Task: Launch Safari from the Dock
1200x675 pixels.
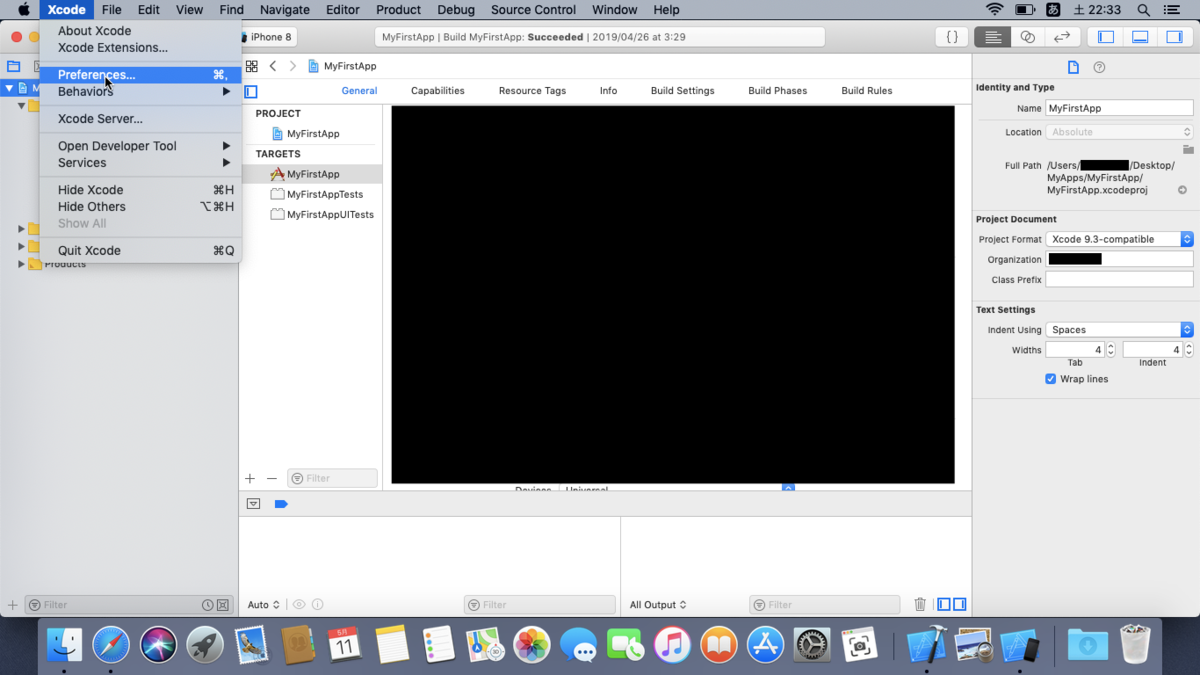Action: click(x=111, y=645)
